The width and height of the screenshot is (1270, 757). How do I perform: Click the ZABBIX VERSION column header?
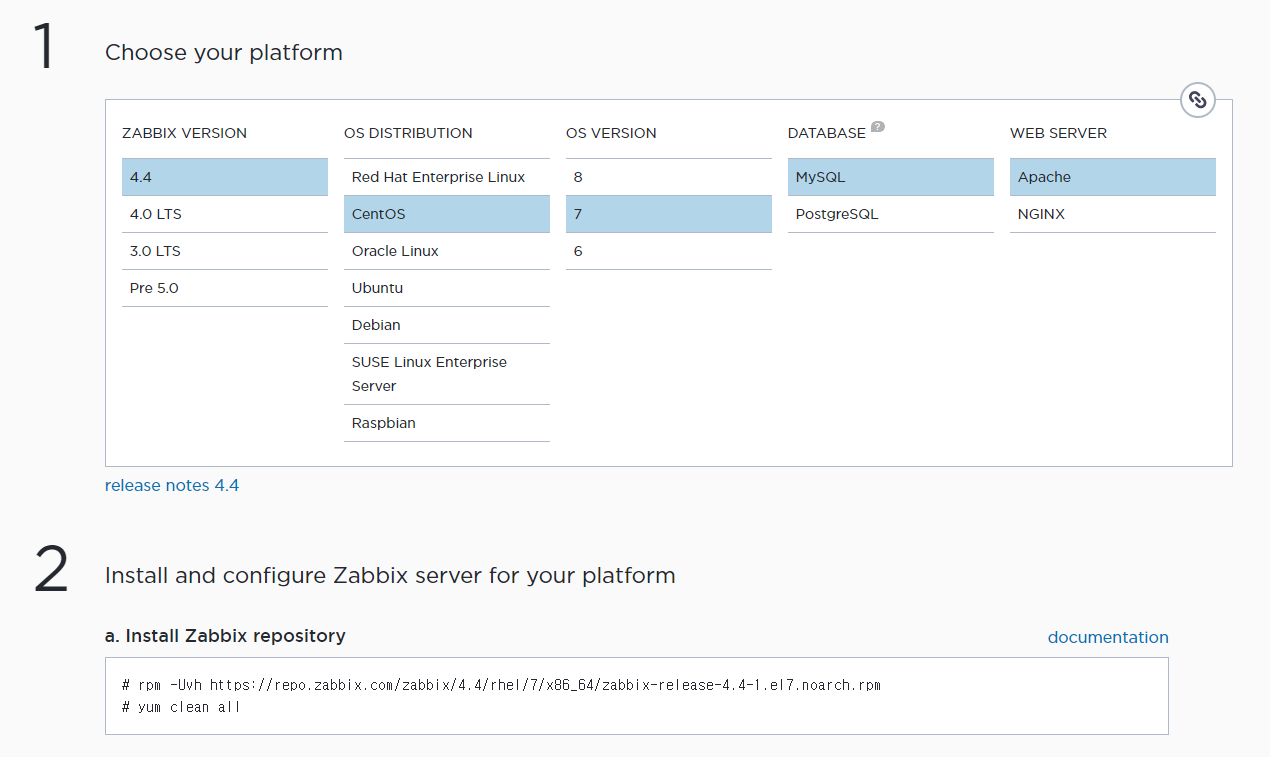[184, 133]
